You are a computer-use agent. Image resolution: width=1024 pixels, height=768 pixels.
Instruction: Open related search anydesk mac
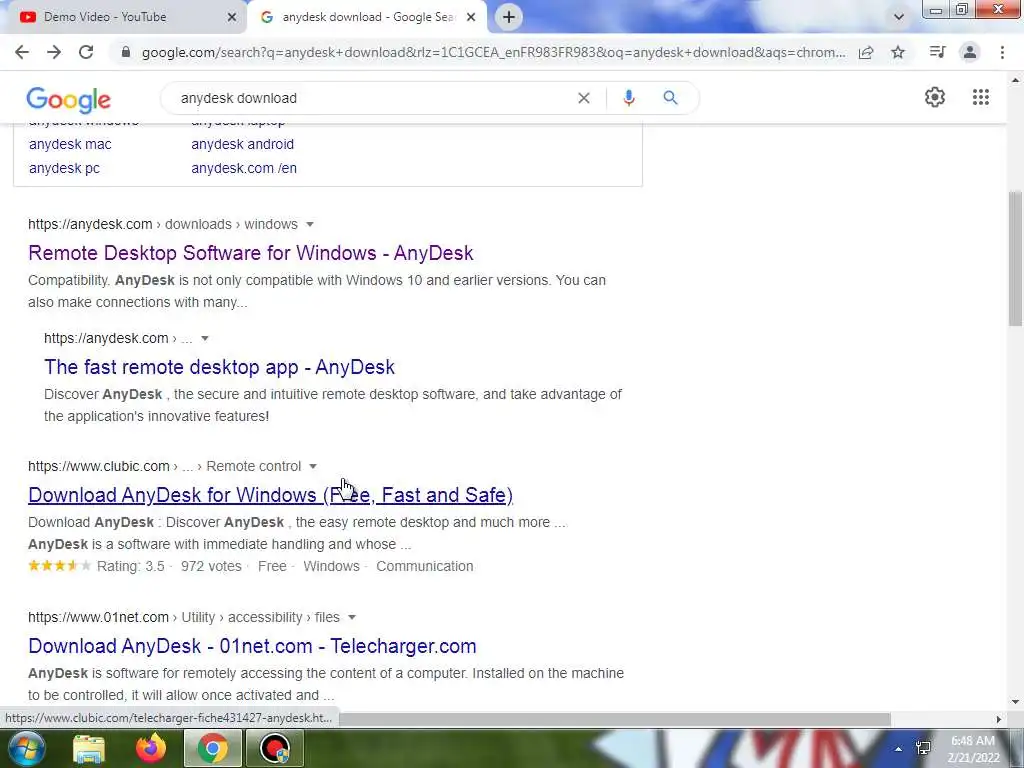pos(70,144)
